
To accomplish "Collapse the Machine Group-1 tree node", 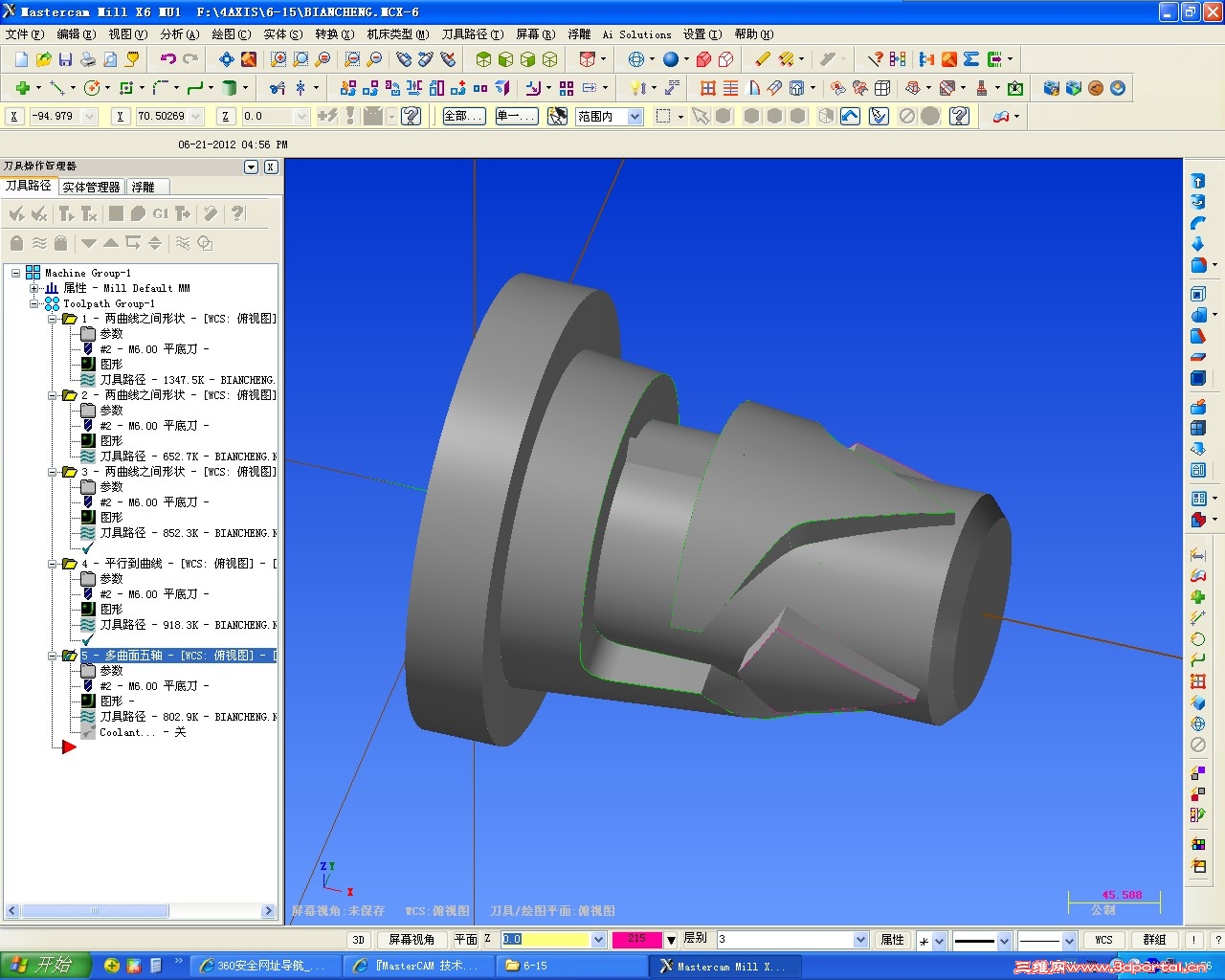I will pos(15,273).
